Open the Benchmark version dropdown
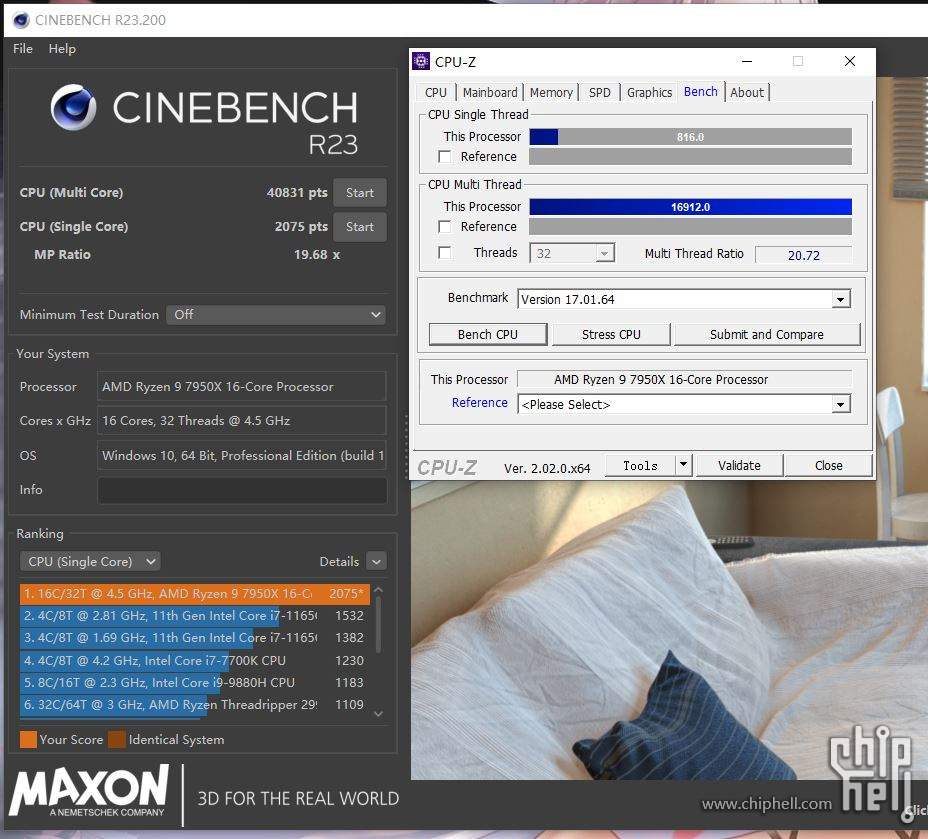 (x=840, y=299)
